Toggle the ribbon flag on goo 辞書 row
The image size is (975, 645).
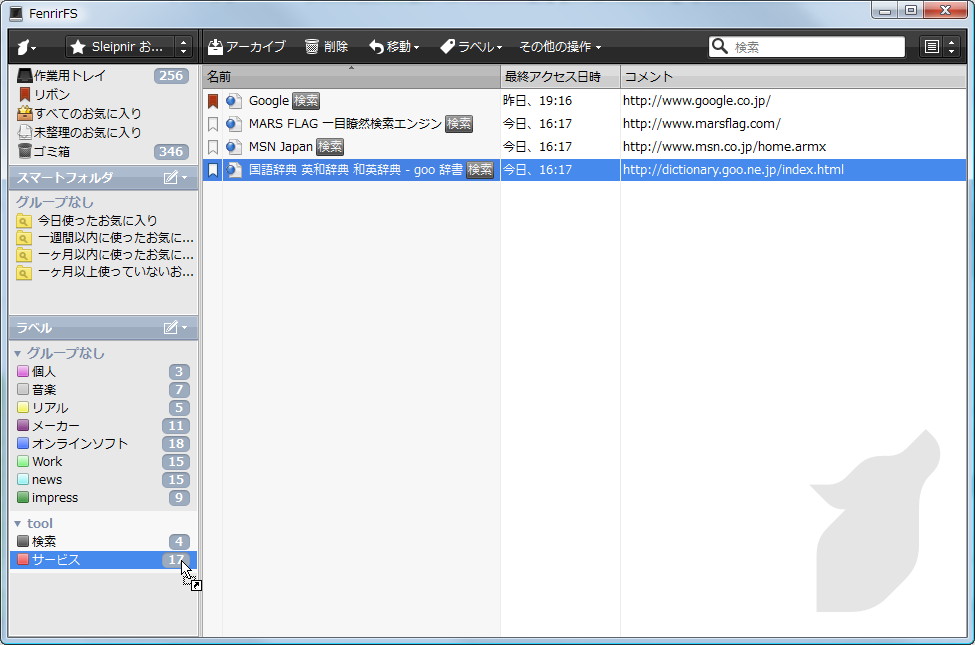point(213,170)
